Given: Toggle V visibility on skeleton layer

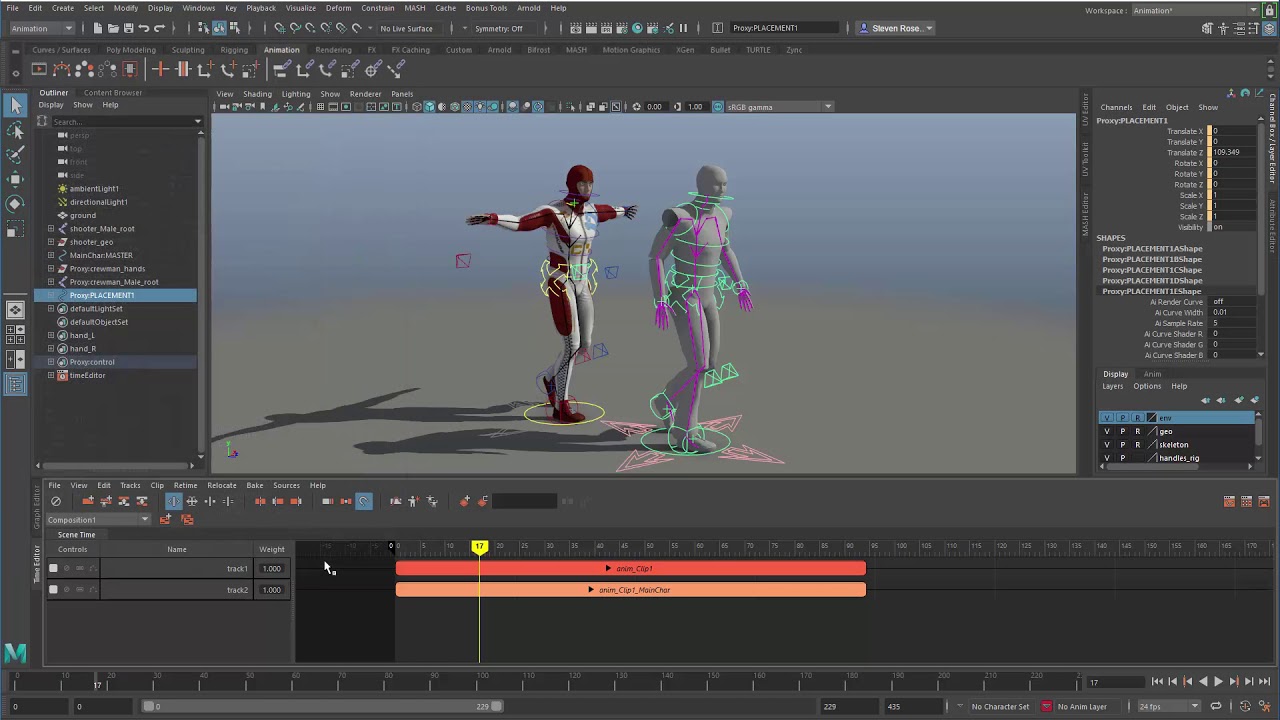Looking at the screenshot, I should pos(1106,445).
